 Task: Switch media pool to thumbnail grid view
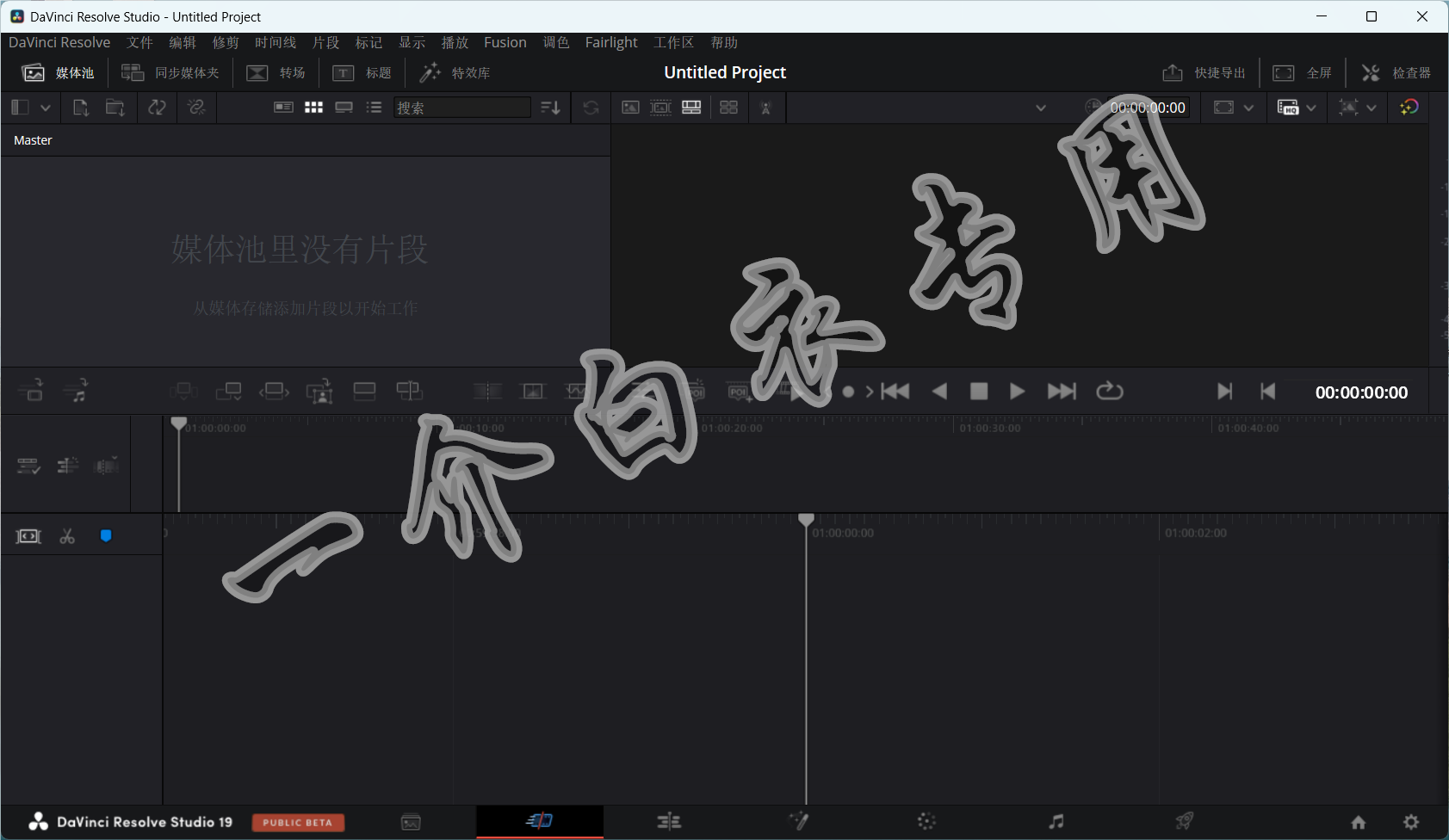[x=313, y=108]
